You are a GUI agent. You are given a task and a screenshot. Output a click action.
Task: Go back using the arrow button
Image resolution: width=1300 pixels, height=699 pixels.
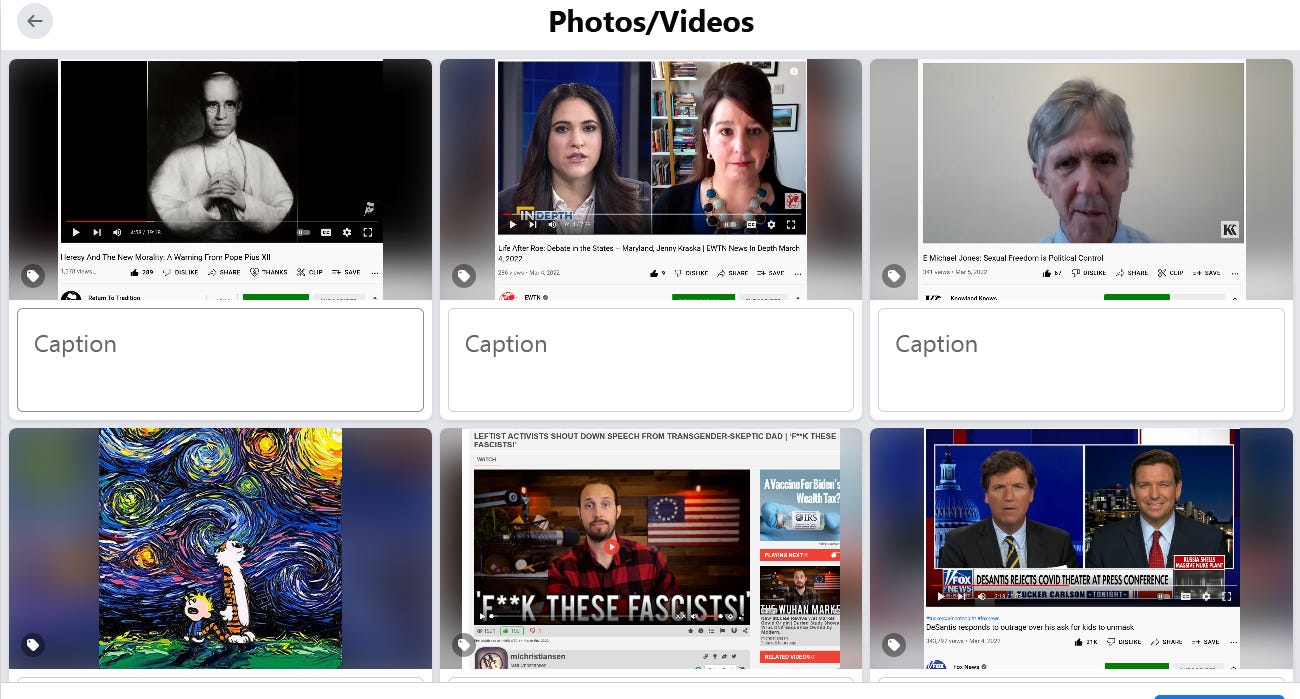pyautogui.click(x=35, y=21)
